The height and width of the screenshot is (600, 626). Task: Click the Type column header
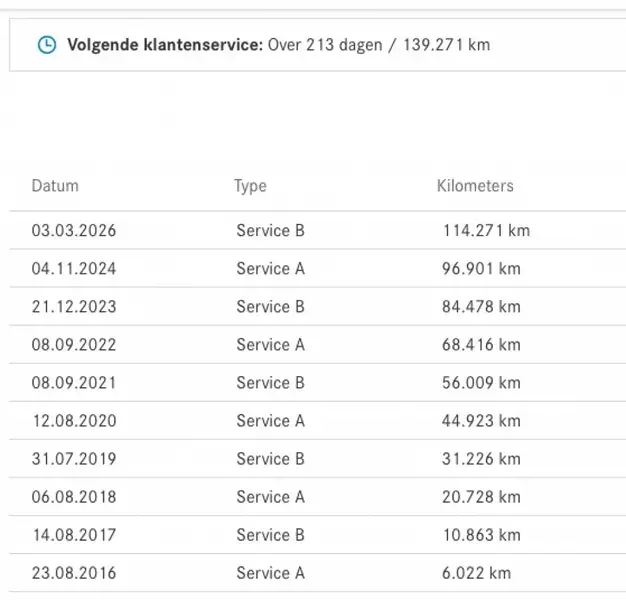[x=250, y=186]
